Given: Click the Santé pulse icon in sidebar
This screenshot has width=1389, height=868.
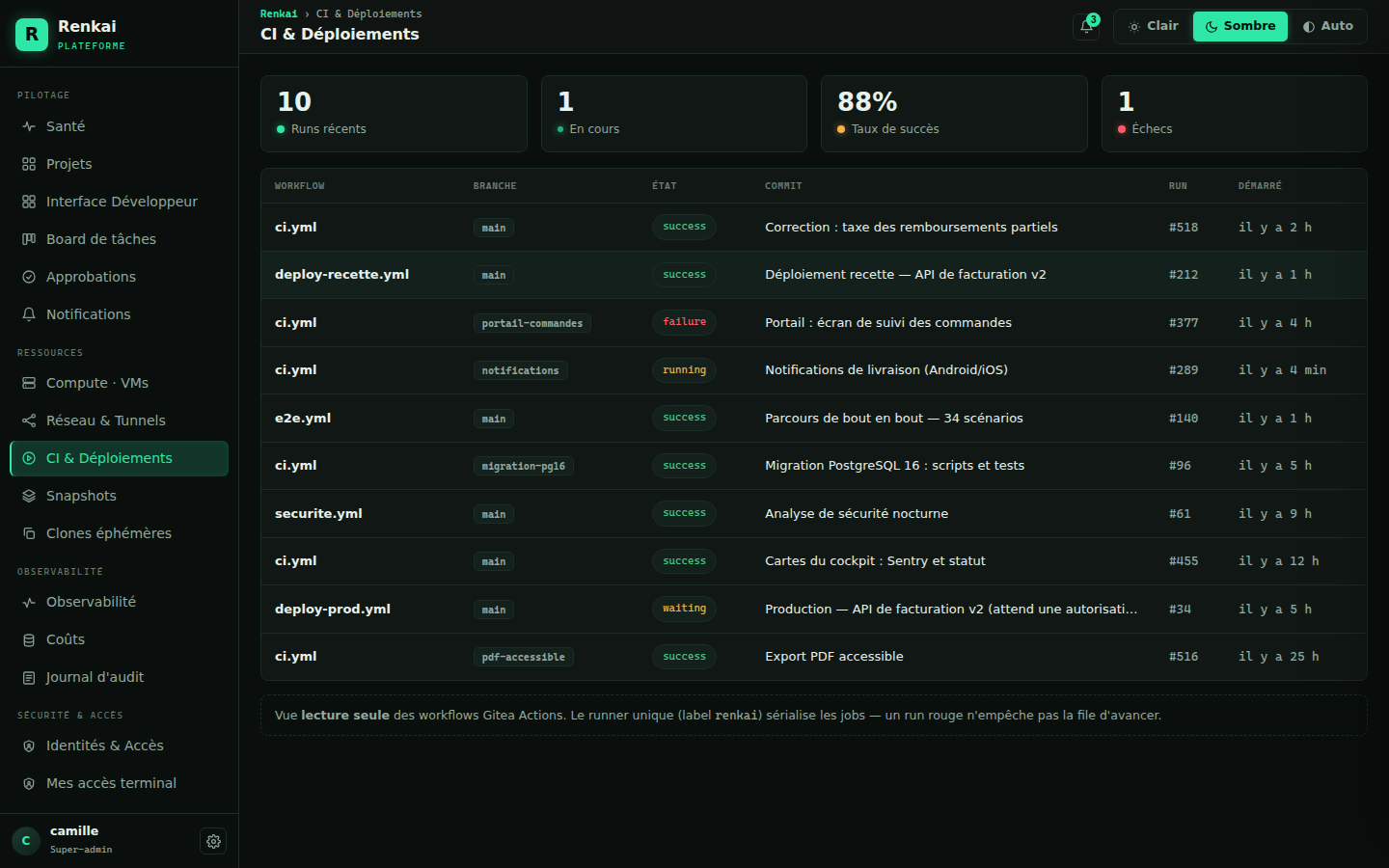Looking at the screenshot, I should click(29, 126).
